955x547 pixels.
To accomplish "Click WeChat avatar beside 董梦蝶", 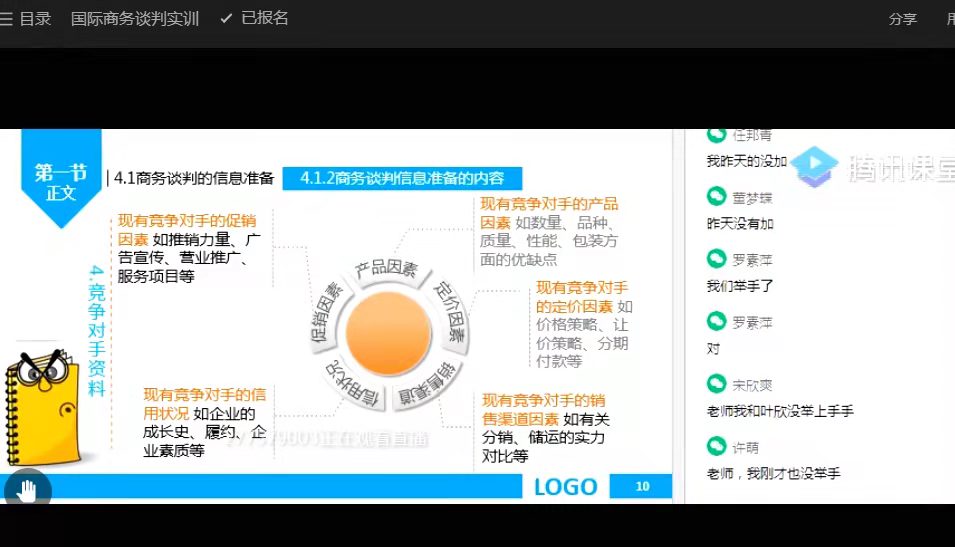I will click(x=716, y=196).
